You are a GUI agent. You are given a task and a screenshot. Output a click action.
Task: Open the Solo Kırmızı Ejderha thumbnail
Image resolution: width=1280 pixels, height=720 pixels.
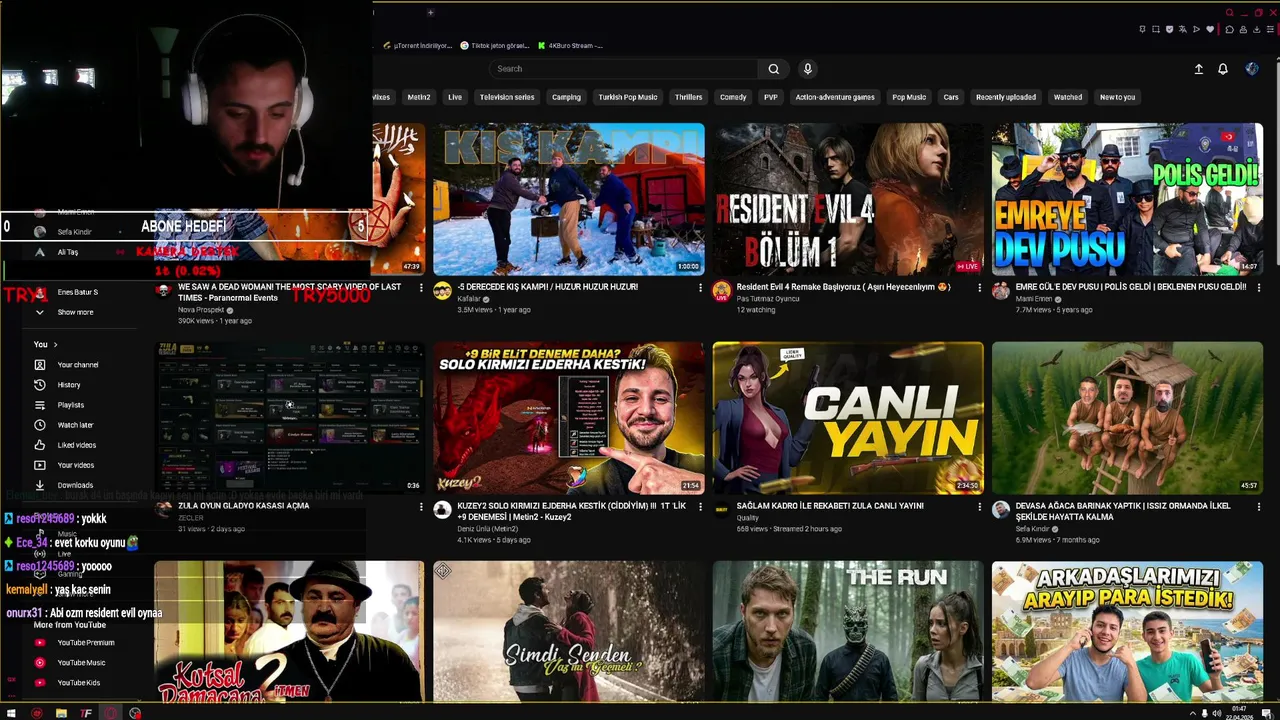pos(569,418)
